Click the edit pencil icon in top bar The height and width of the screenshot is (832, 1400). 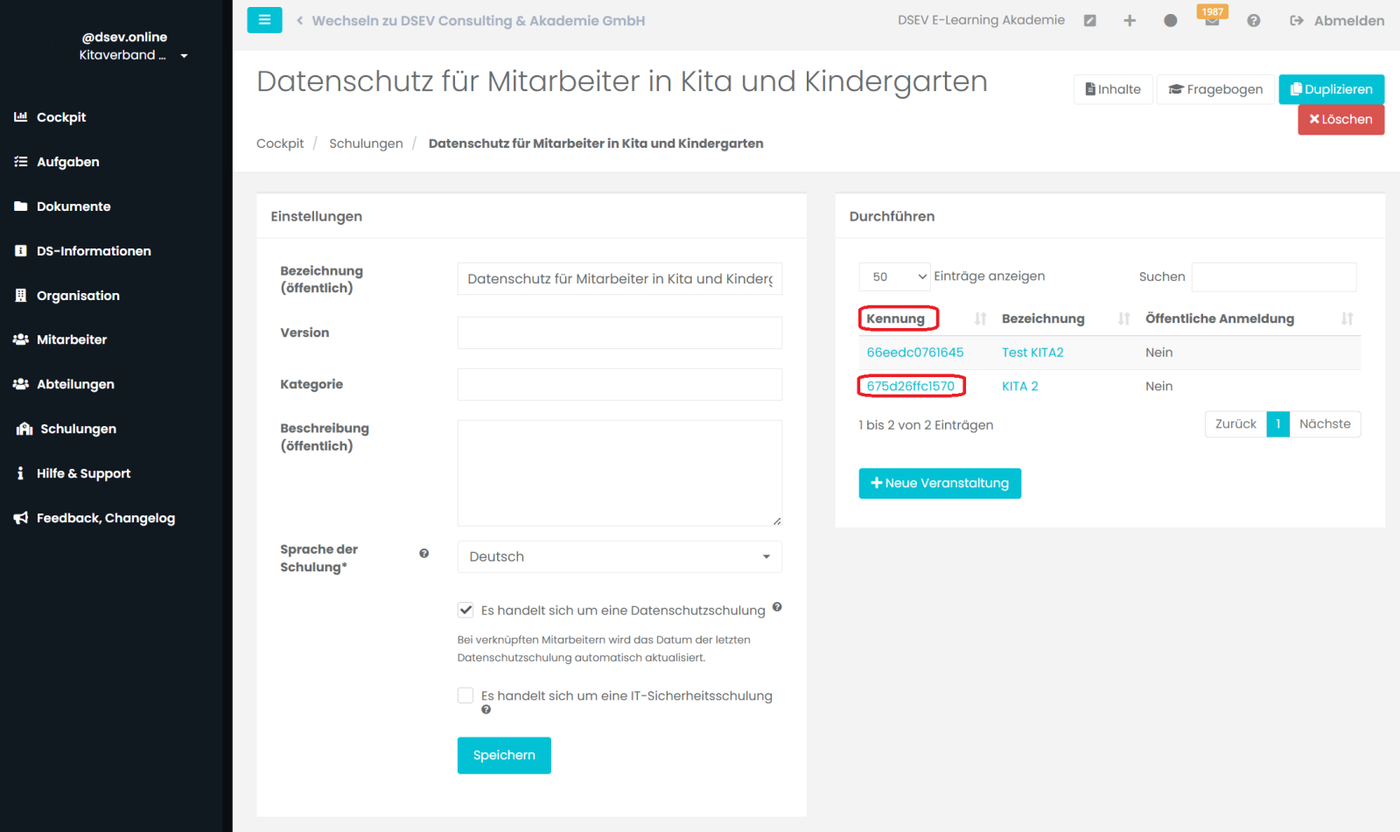click(1090, 21)
